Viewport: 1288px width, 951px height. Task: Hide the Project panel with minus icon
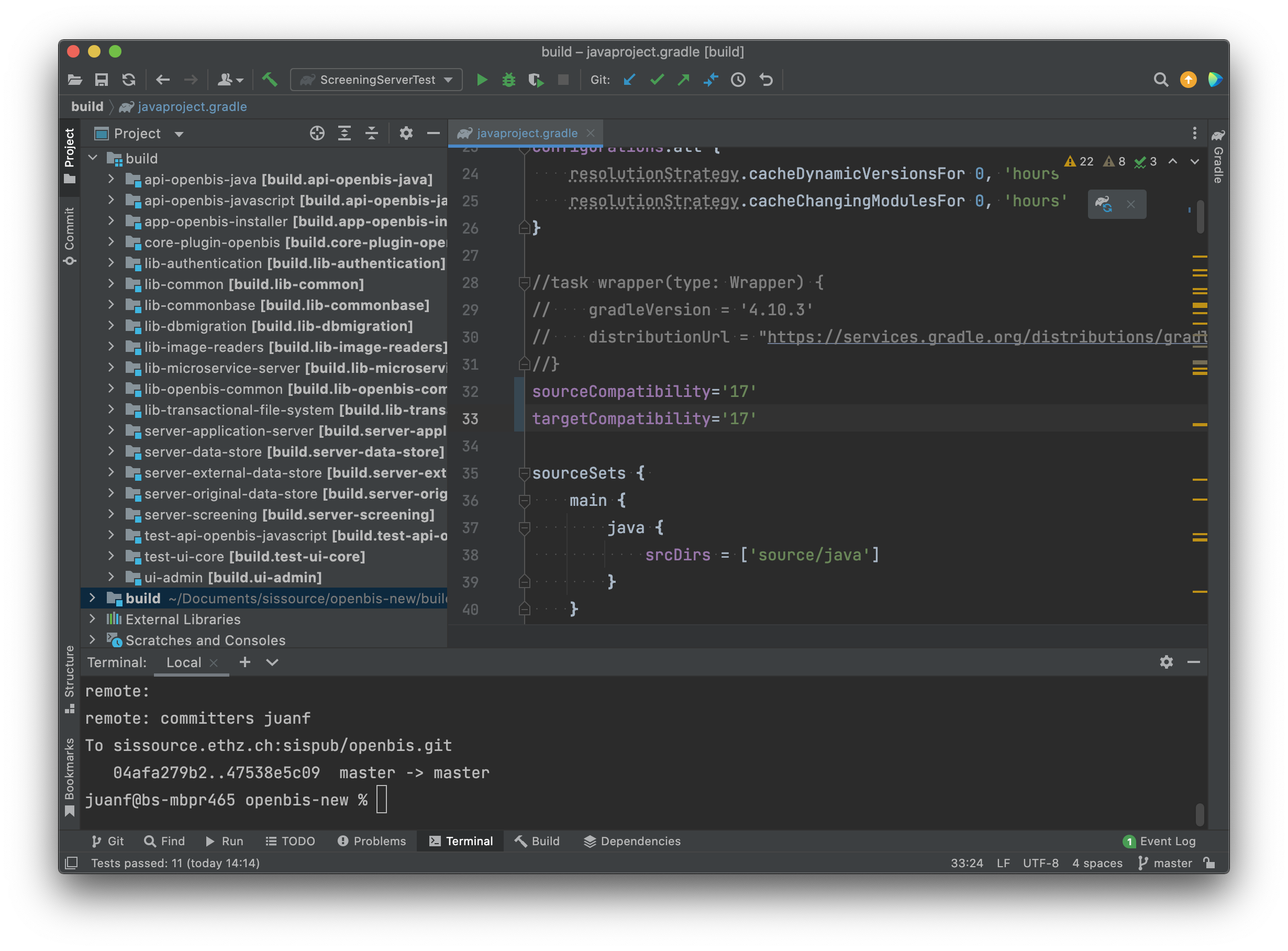click(434, 134)
